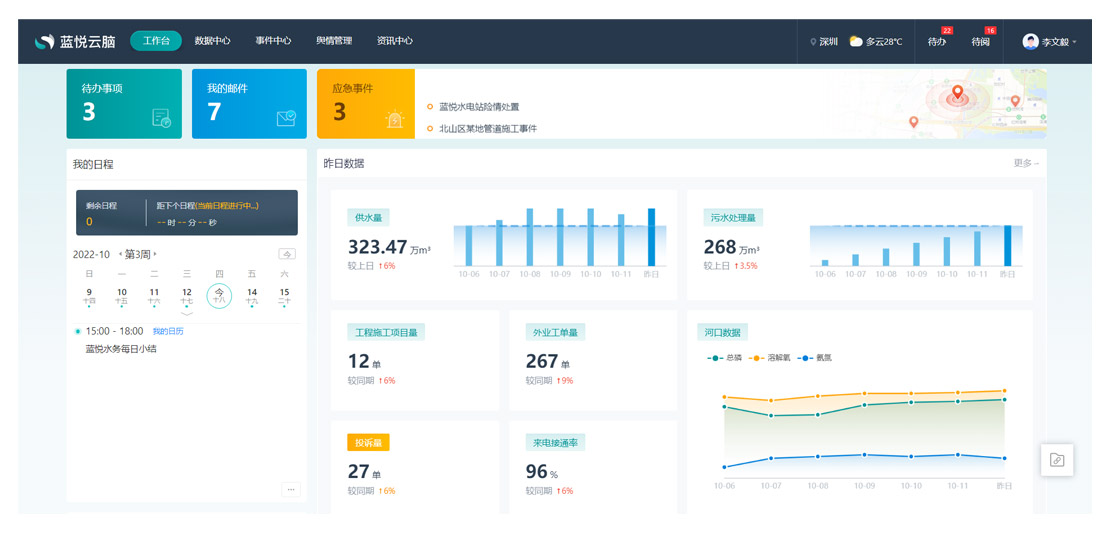Click the 应急事件 alarm siren icon
Screen dimensions: 1110x537
click(x=394, y=119)
